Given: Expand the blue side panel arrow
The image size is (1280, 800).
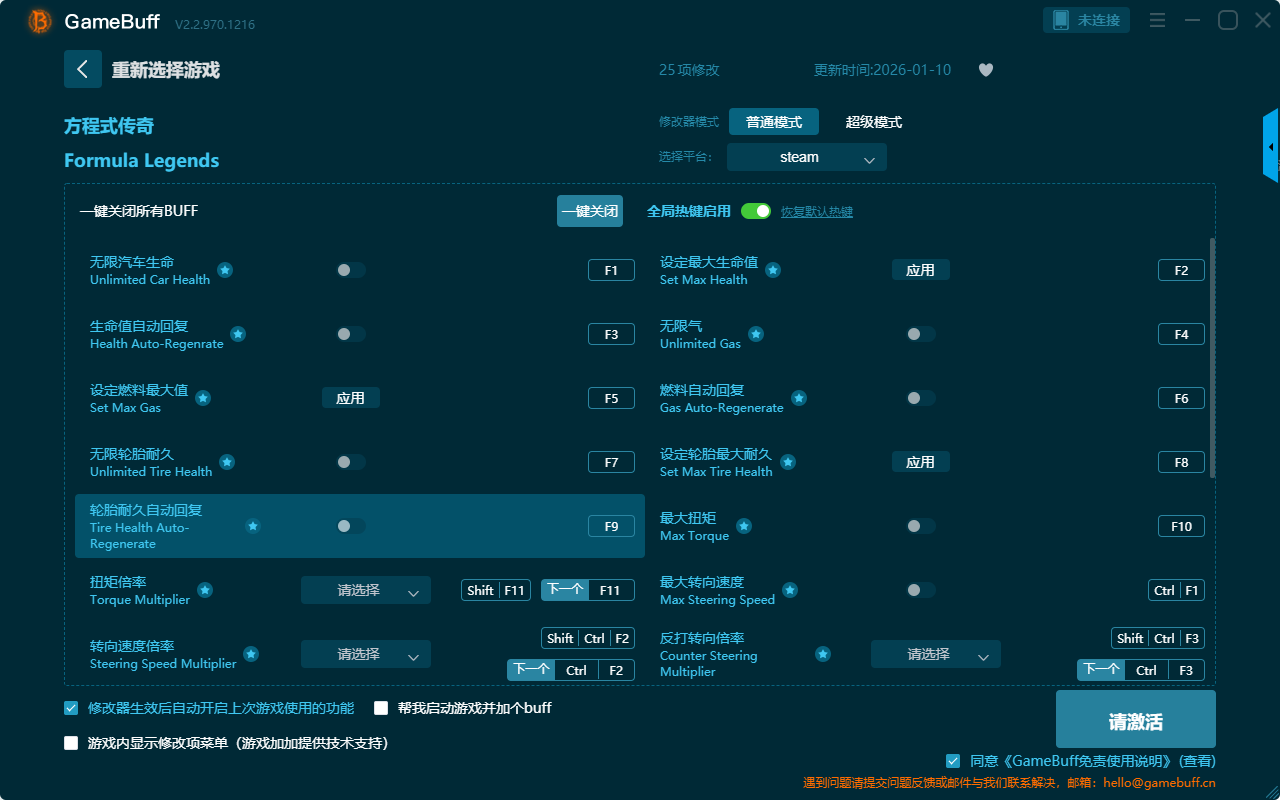Looking at the screenshot, I should click(x=1271, y=147).
